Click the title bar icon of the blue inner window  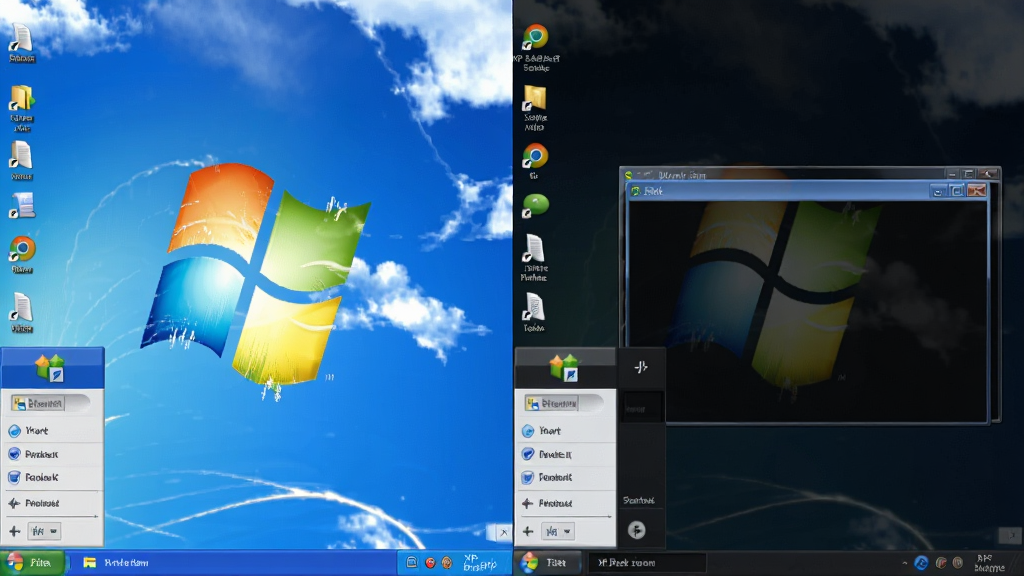coord(635,191)
